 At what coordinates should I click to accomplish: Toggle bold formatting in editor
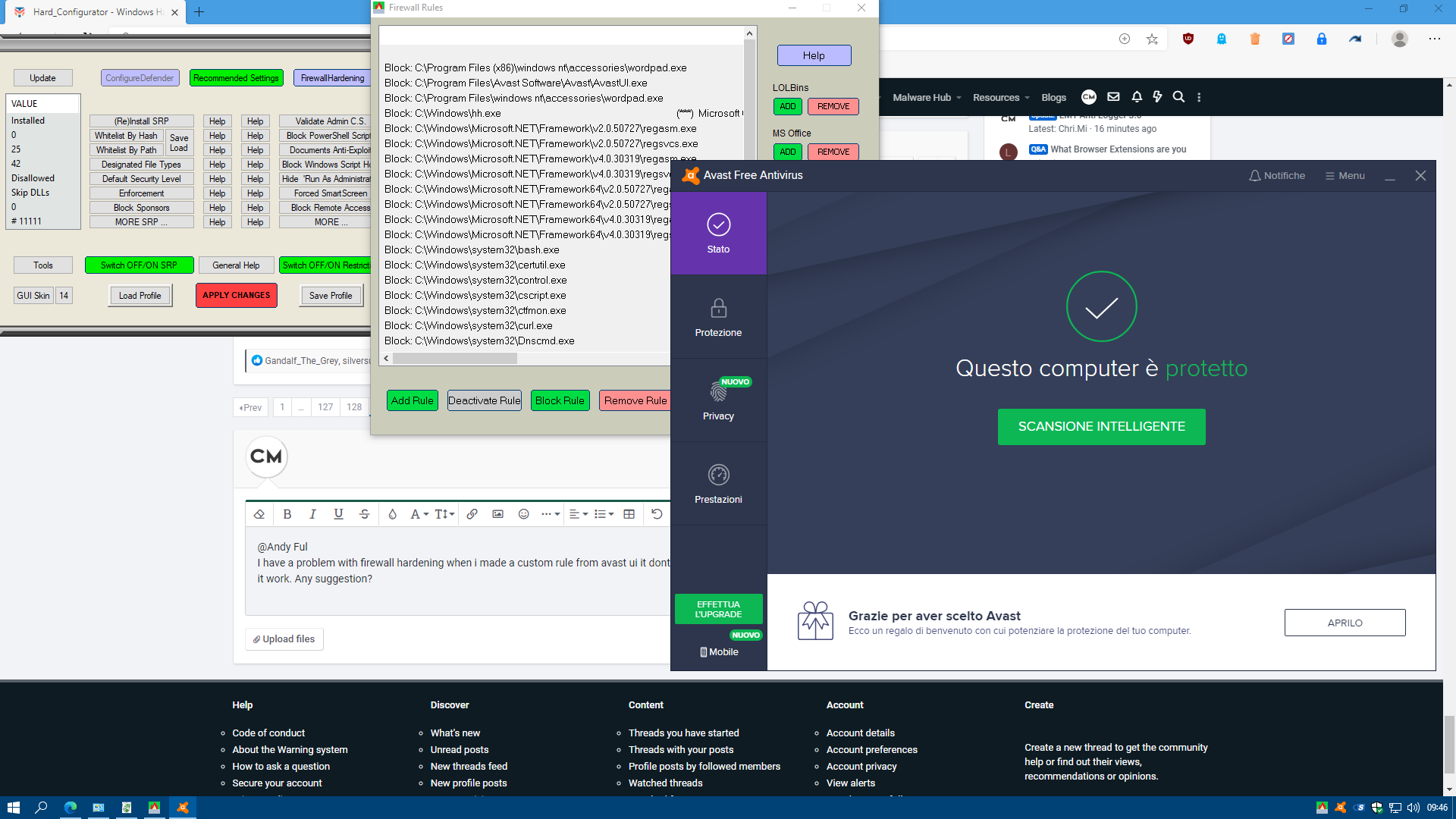tap(287, 514)
